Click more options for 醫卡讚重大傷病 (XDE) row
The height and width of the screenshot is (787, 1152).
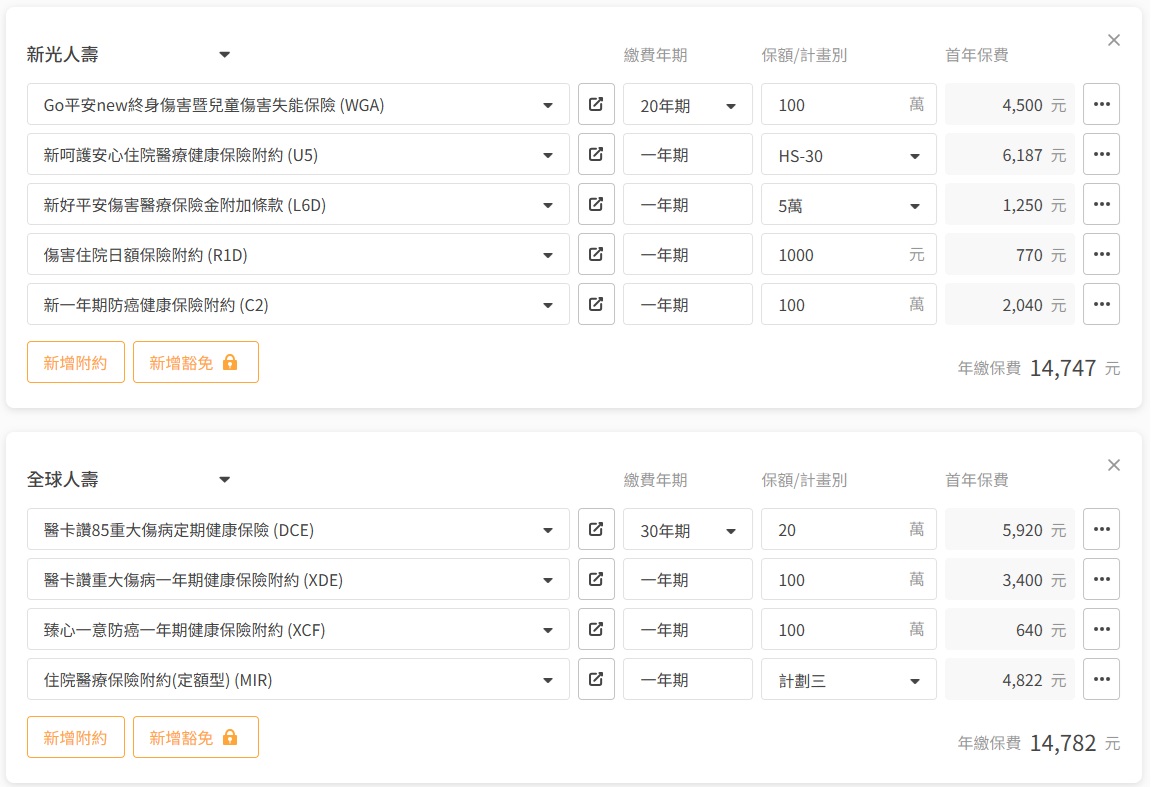1101,579
